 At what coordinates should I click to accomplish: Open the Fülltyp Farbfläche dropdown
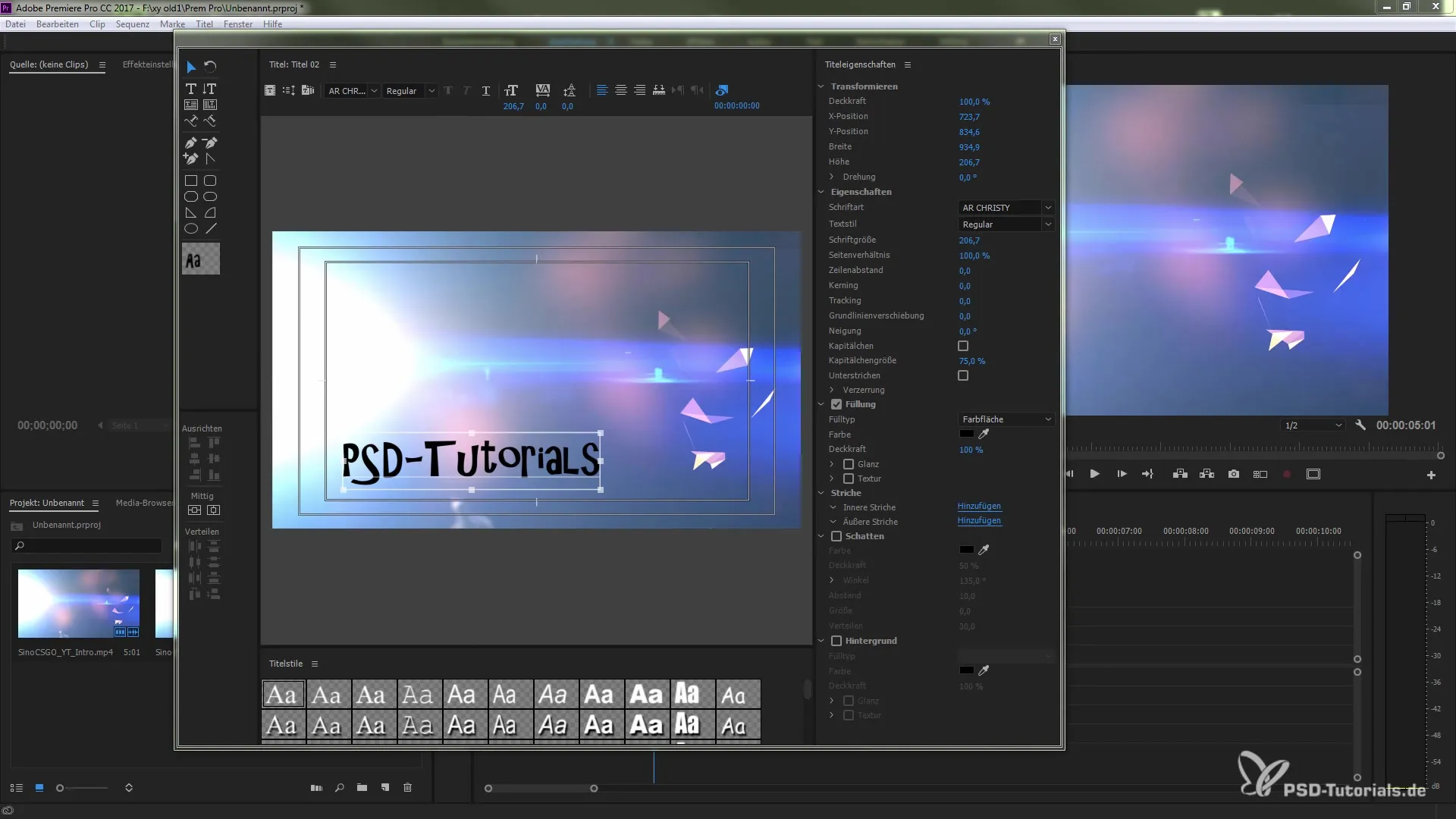pos(1006,419)
